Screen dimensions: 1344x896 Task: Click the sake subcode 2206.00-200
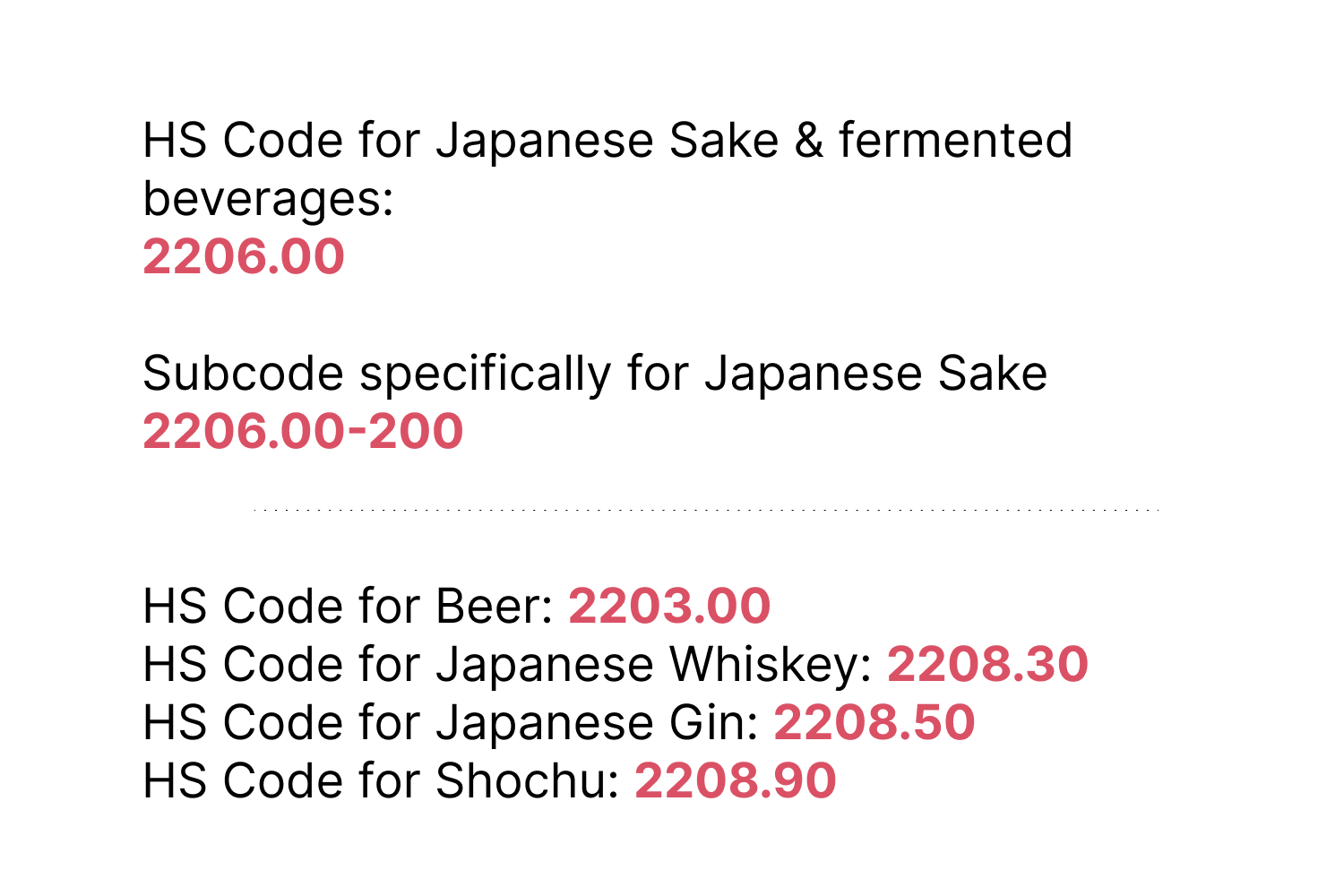(303, 432)
